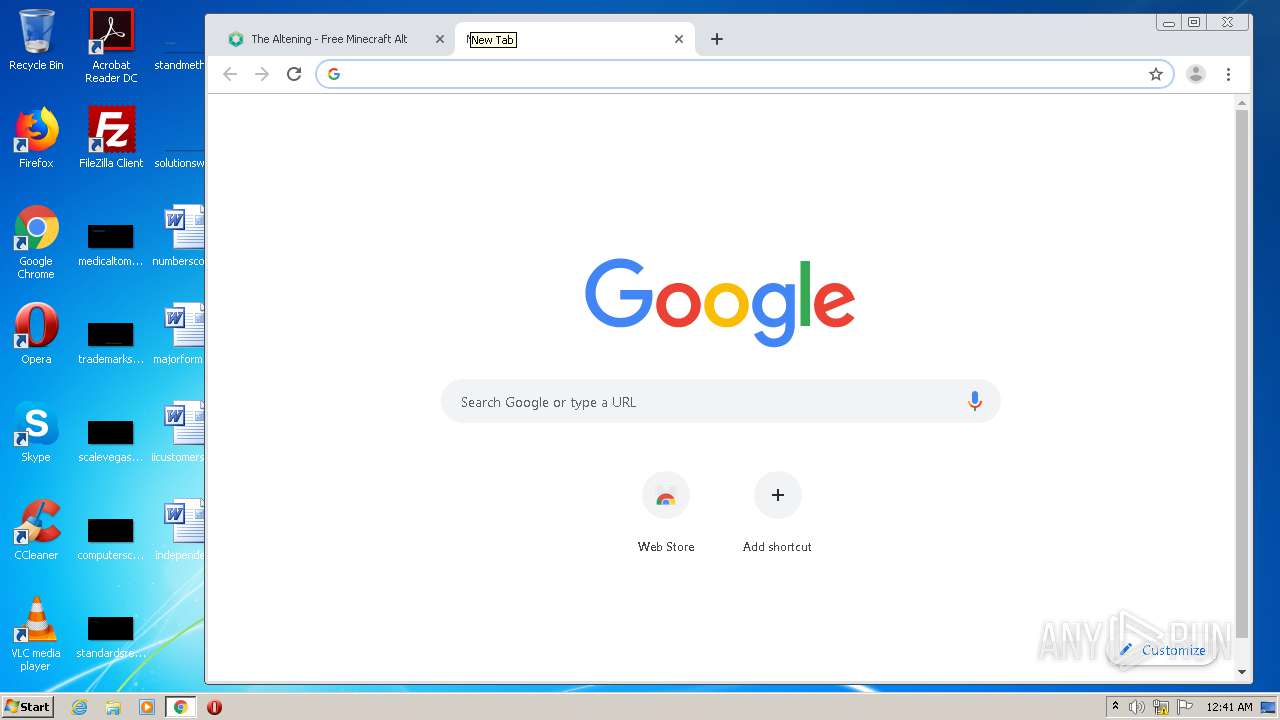
Task: Bookmark this page with the star icon
Action: click(1156, 74)
